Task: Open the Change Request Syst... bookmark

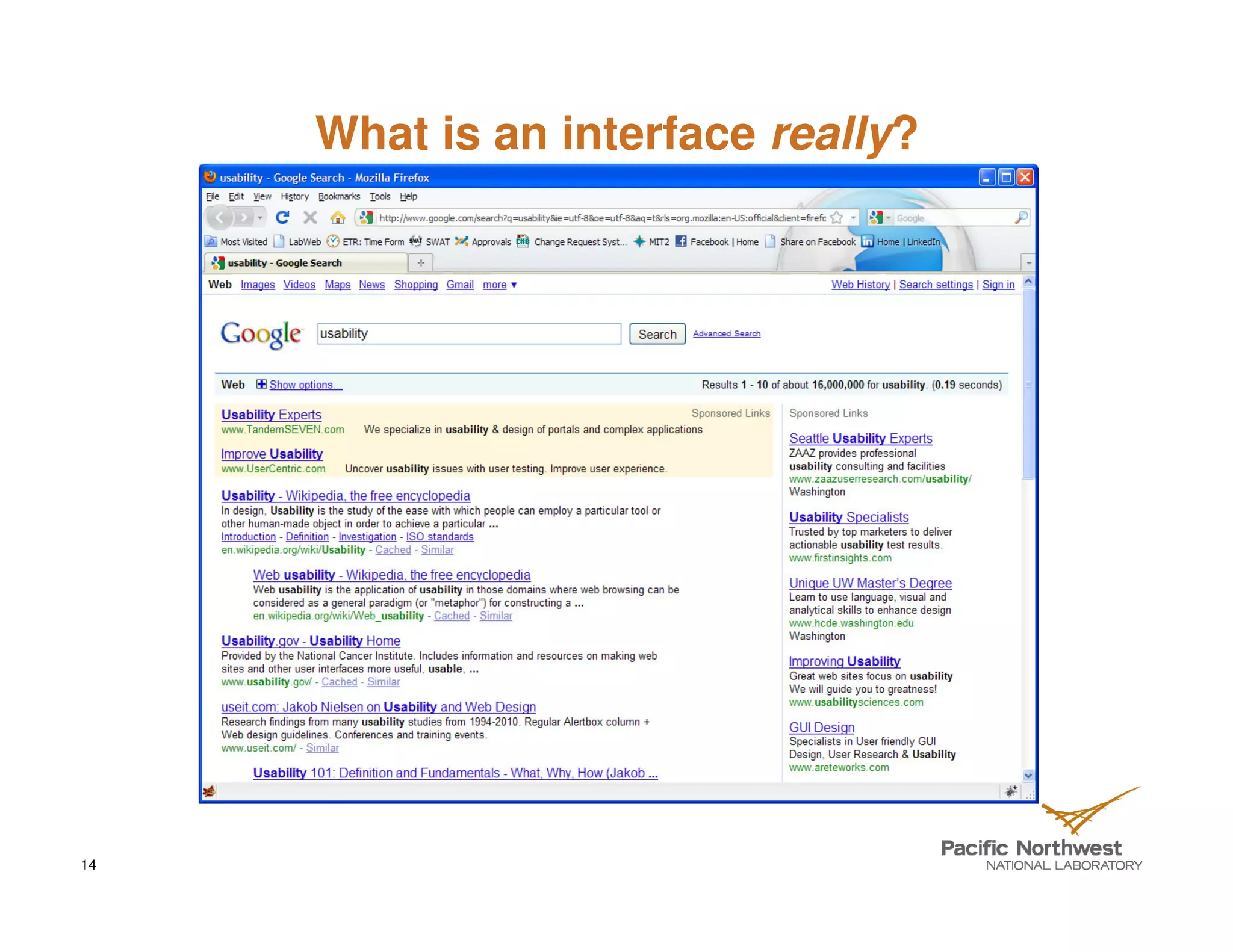Action: 571,241
